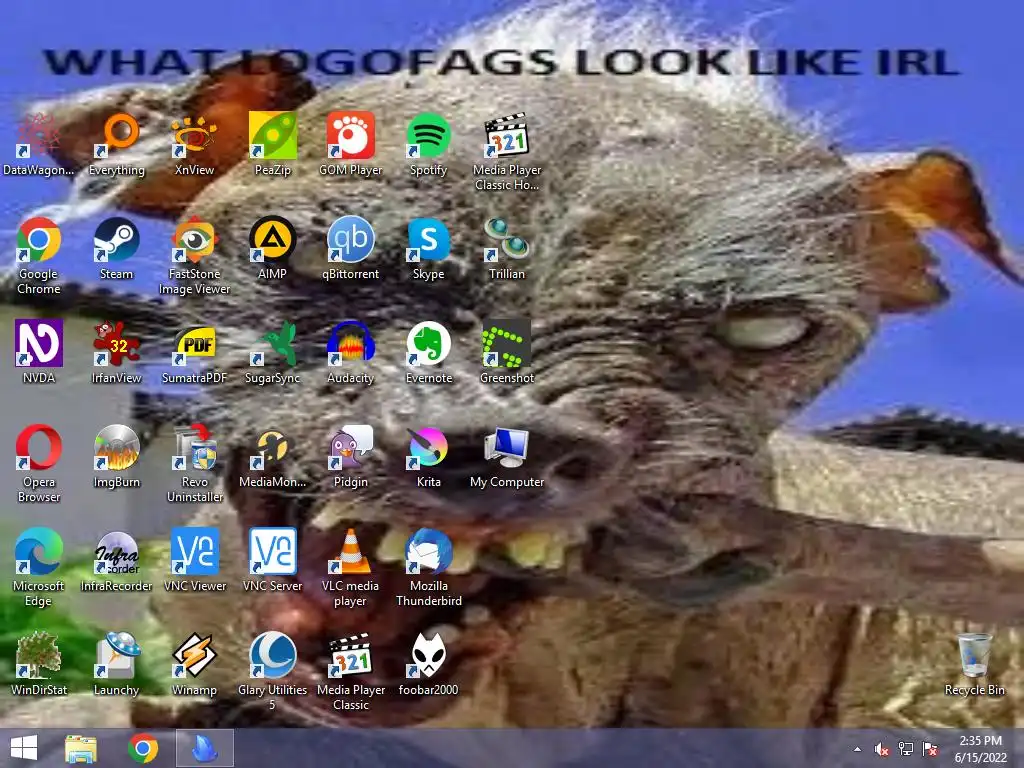Open the Winamp desktop icon
Screen dimensions: 1024x768
pyautogui.click(x=195, y=664)
